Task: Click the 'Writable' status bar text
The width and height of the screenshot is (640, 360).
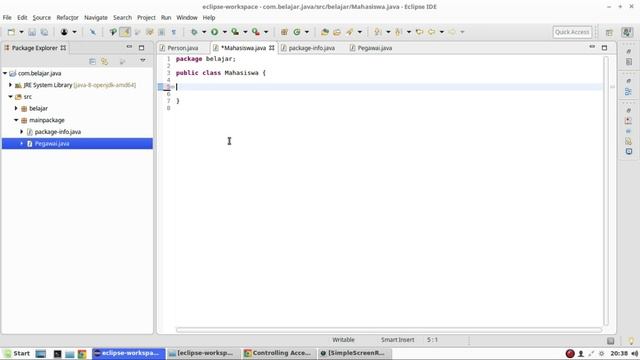Action: coord(343,340)
